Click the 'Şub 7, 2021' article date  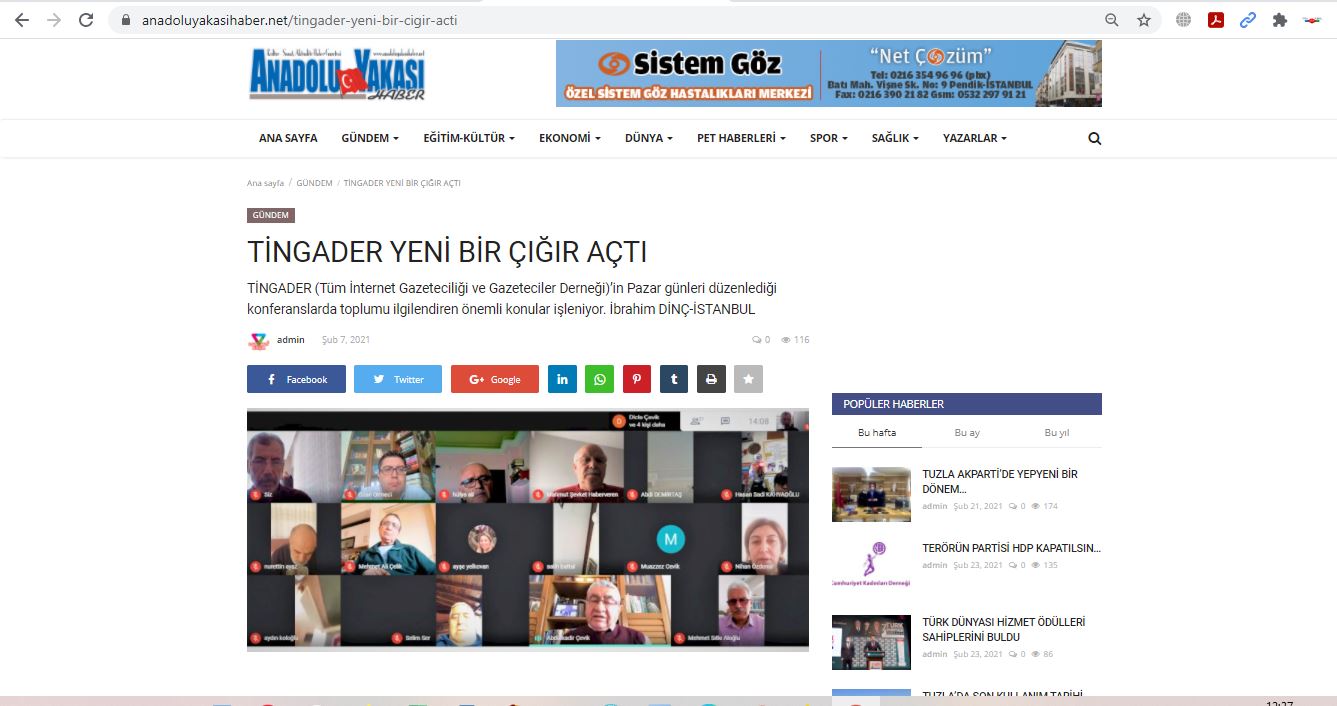click(x=346, y=340)
